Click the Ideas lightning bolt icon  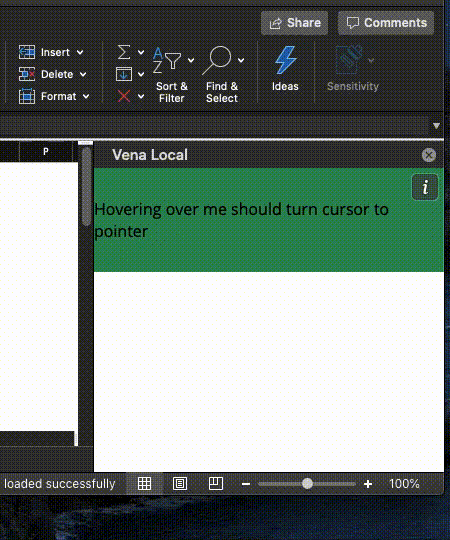tap(285, 61)
